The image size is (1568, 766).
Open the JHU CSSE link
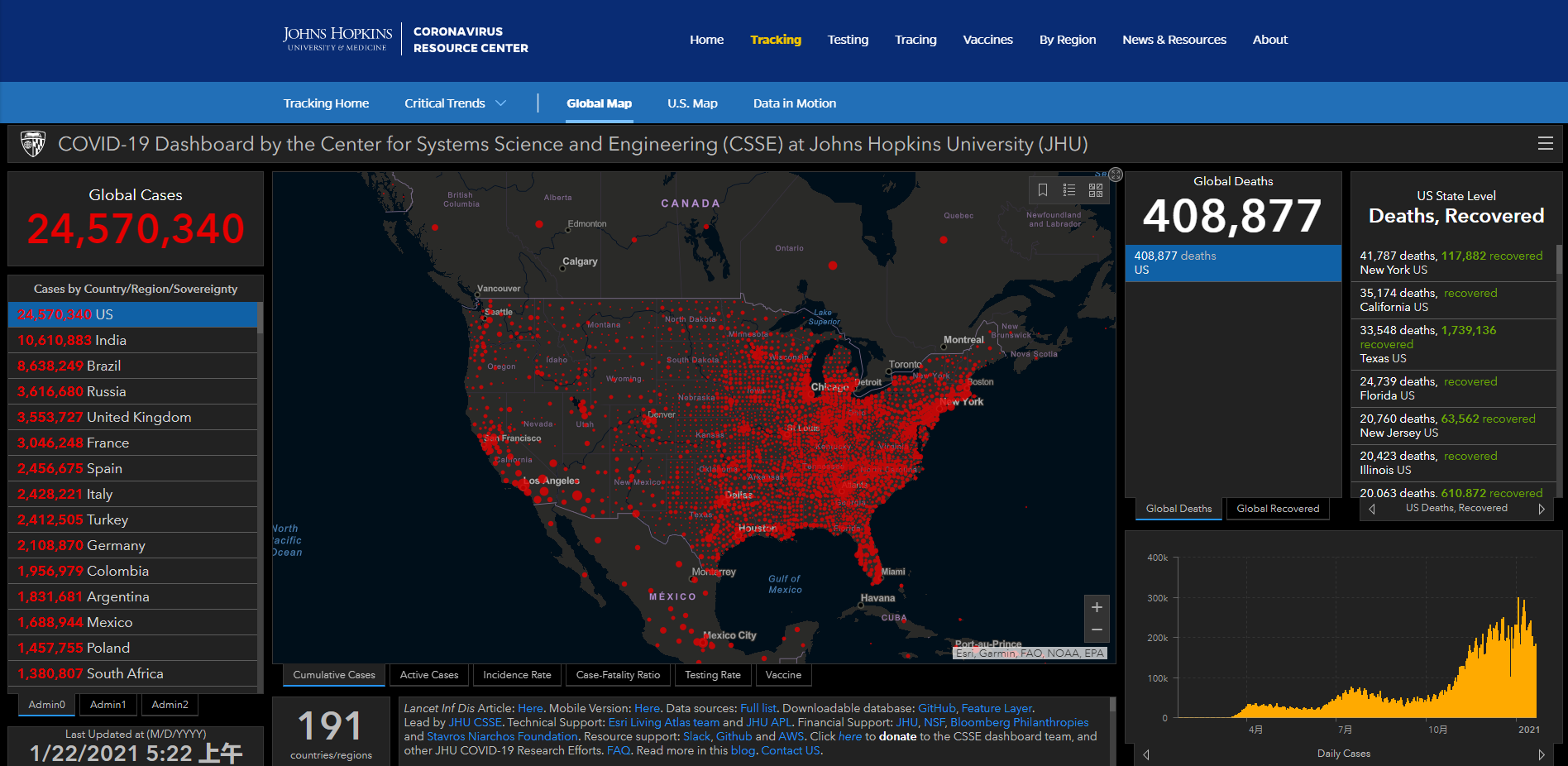[475, 722]
